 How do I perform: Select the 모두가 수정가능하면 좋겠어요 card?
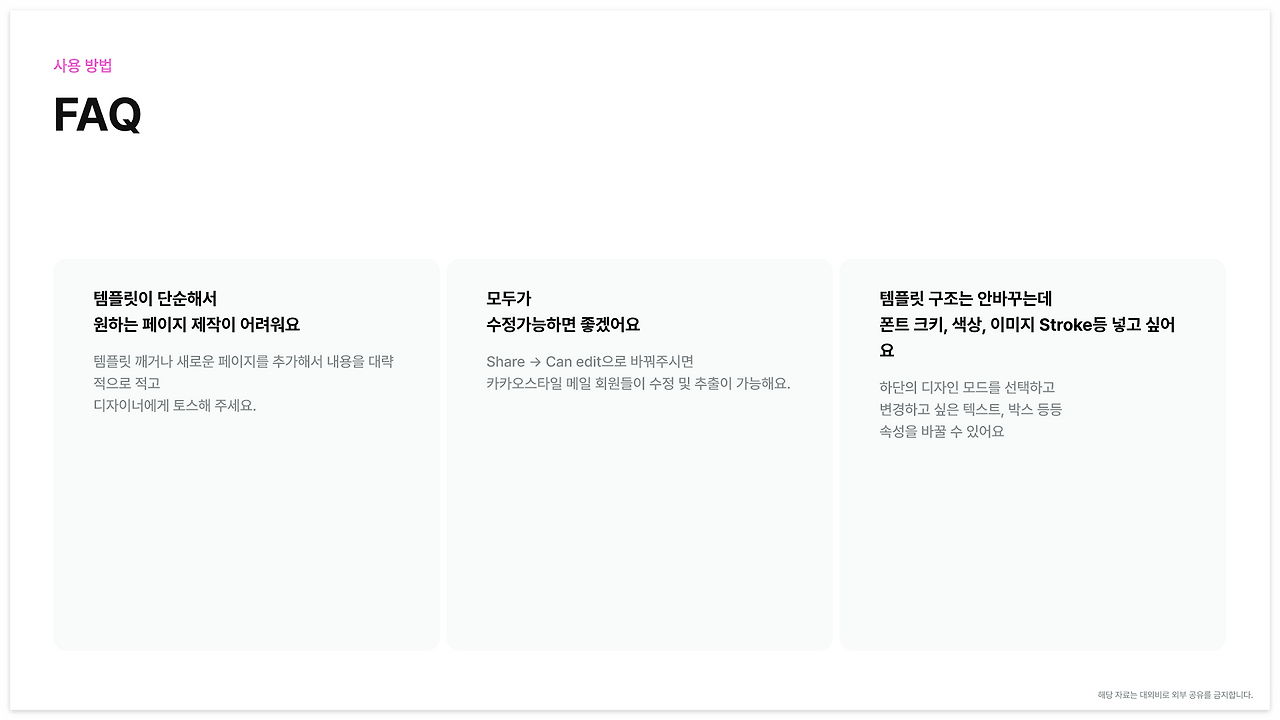(x=639, y=452)
